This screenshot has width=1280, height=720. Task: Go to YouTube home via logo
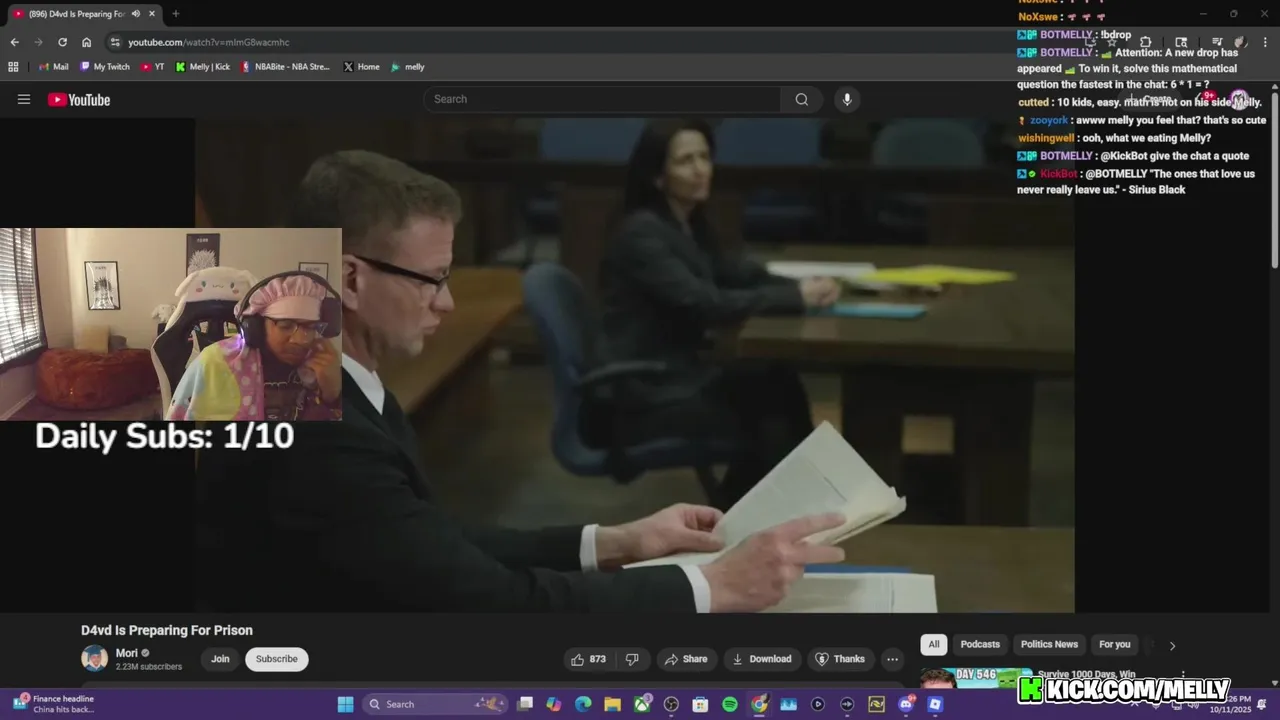coord(79,99)
